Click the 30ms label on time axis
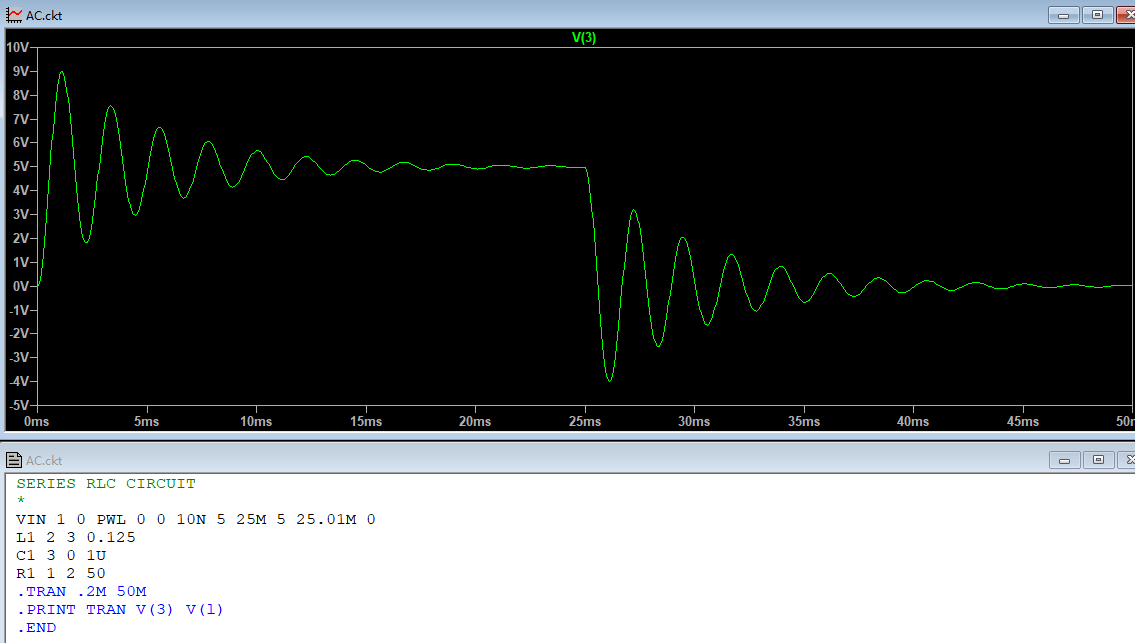The width and height of the screenshot is (1135, 643). point(694,421)
